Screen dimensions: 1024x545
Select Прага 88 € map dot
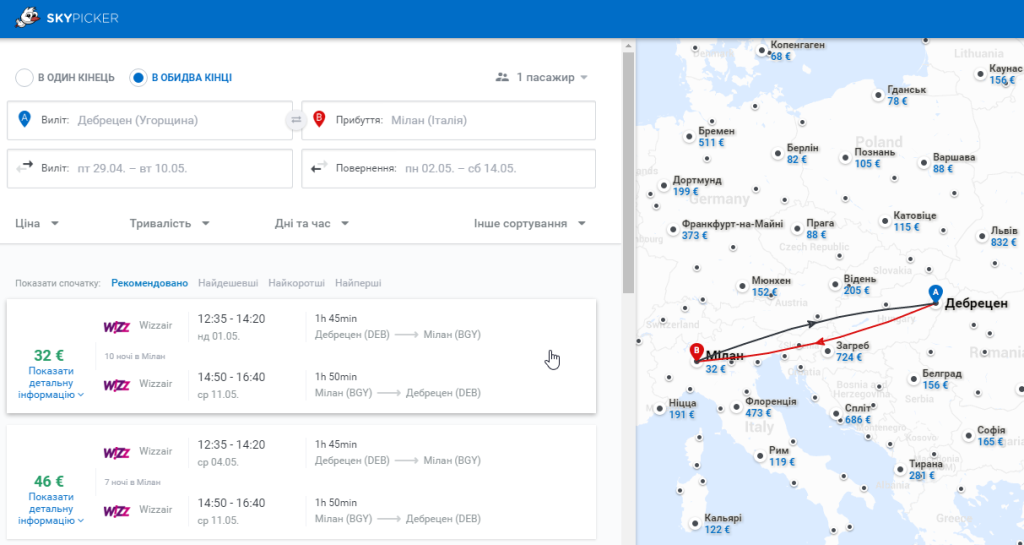pyautogui.click(x=797, y=229)
